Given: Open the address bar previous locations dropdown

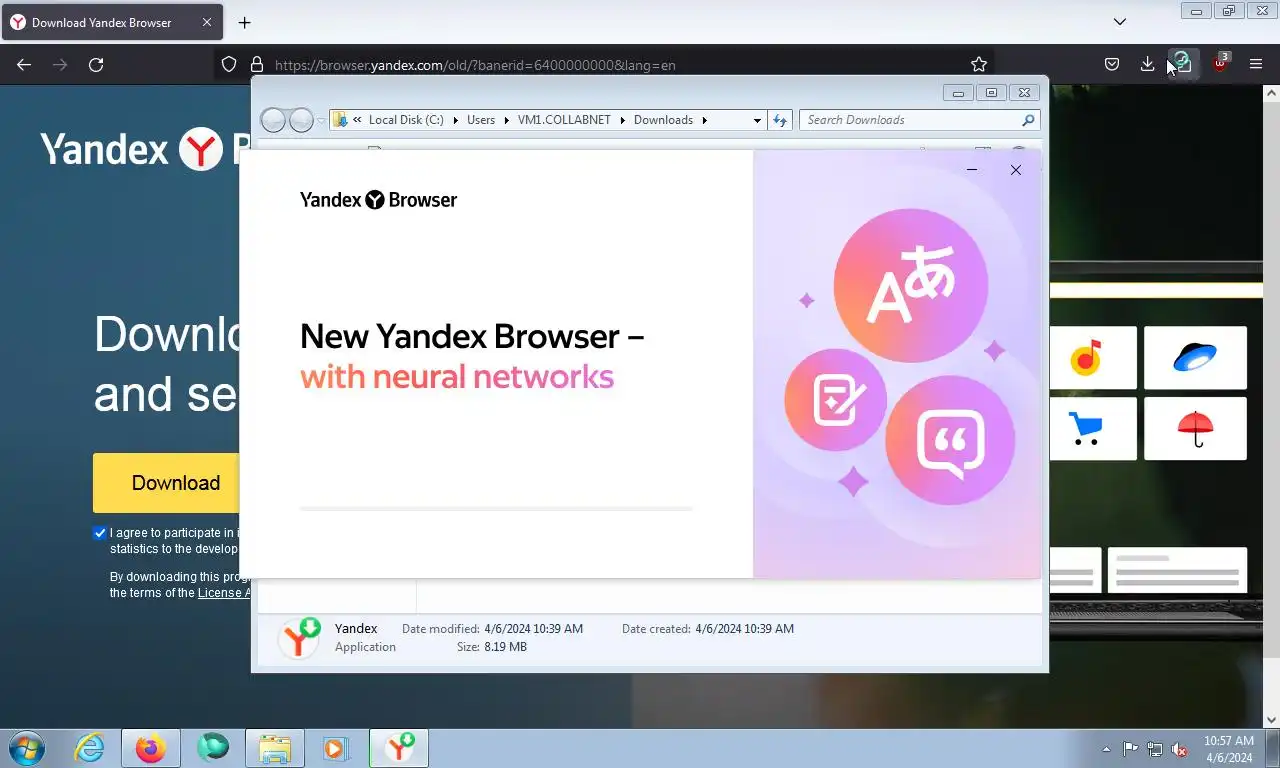Looking at the screenshot, I should [x=757, y=120].
